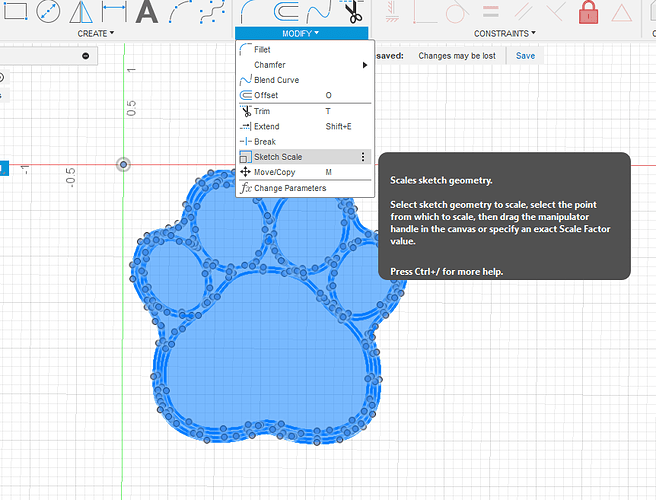Click the Blend Curve toolbar icon

pyautogui.click(x=319, y=11)
